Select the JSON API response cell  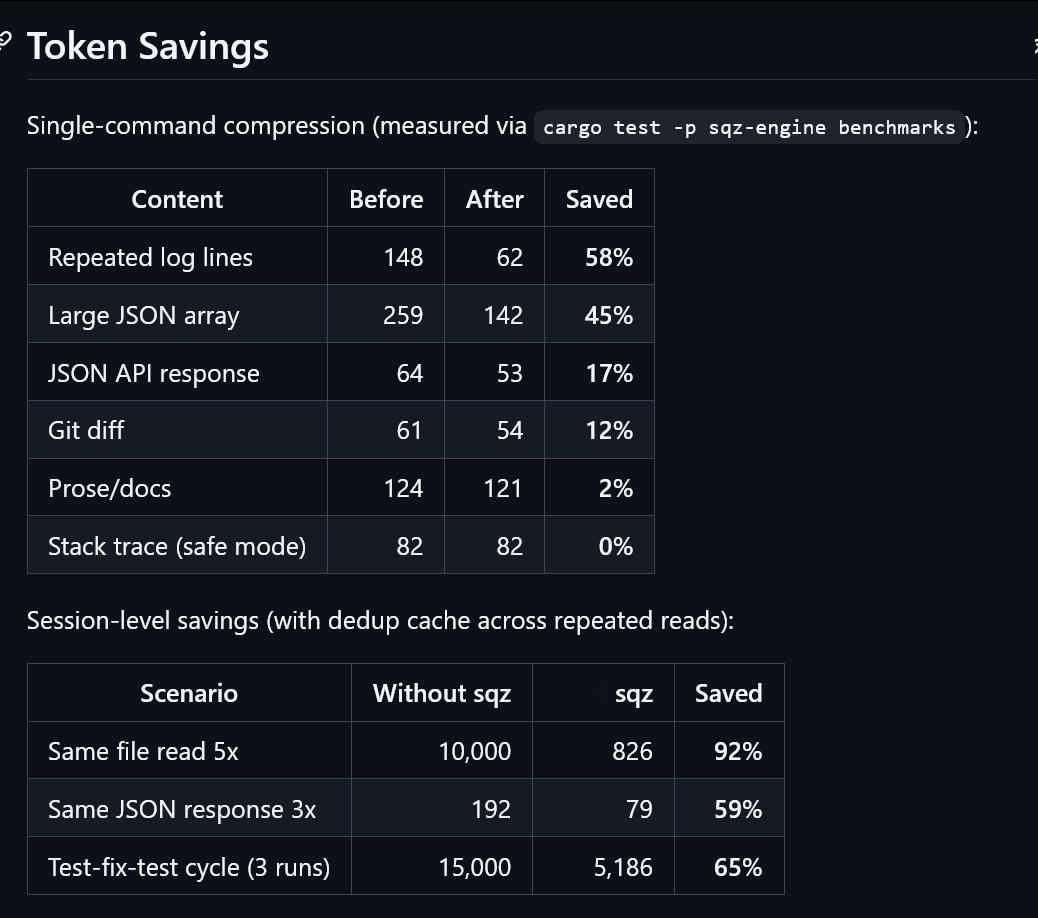[x=153, y=373]
